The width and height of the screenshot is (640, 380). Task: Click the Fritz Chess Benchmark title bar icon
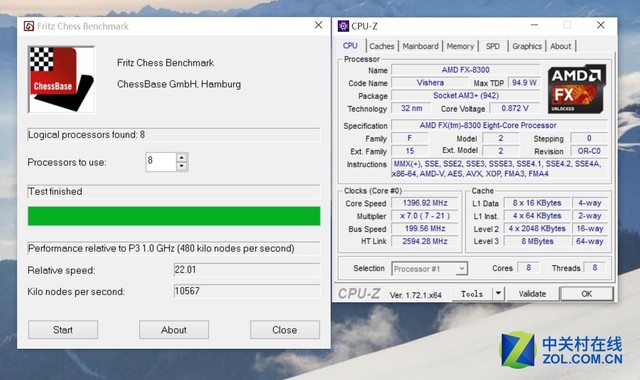pyautogui.click(x=29, y=27)
